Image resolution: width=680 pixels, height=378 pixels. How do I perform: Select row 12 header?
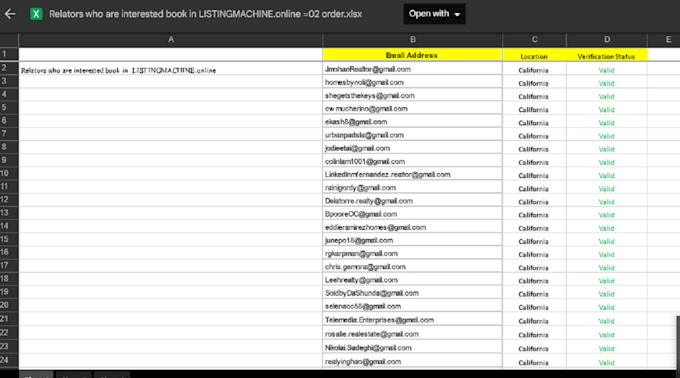coord(9,200)
